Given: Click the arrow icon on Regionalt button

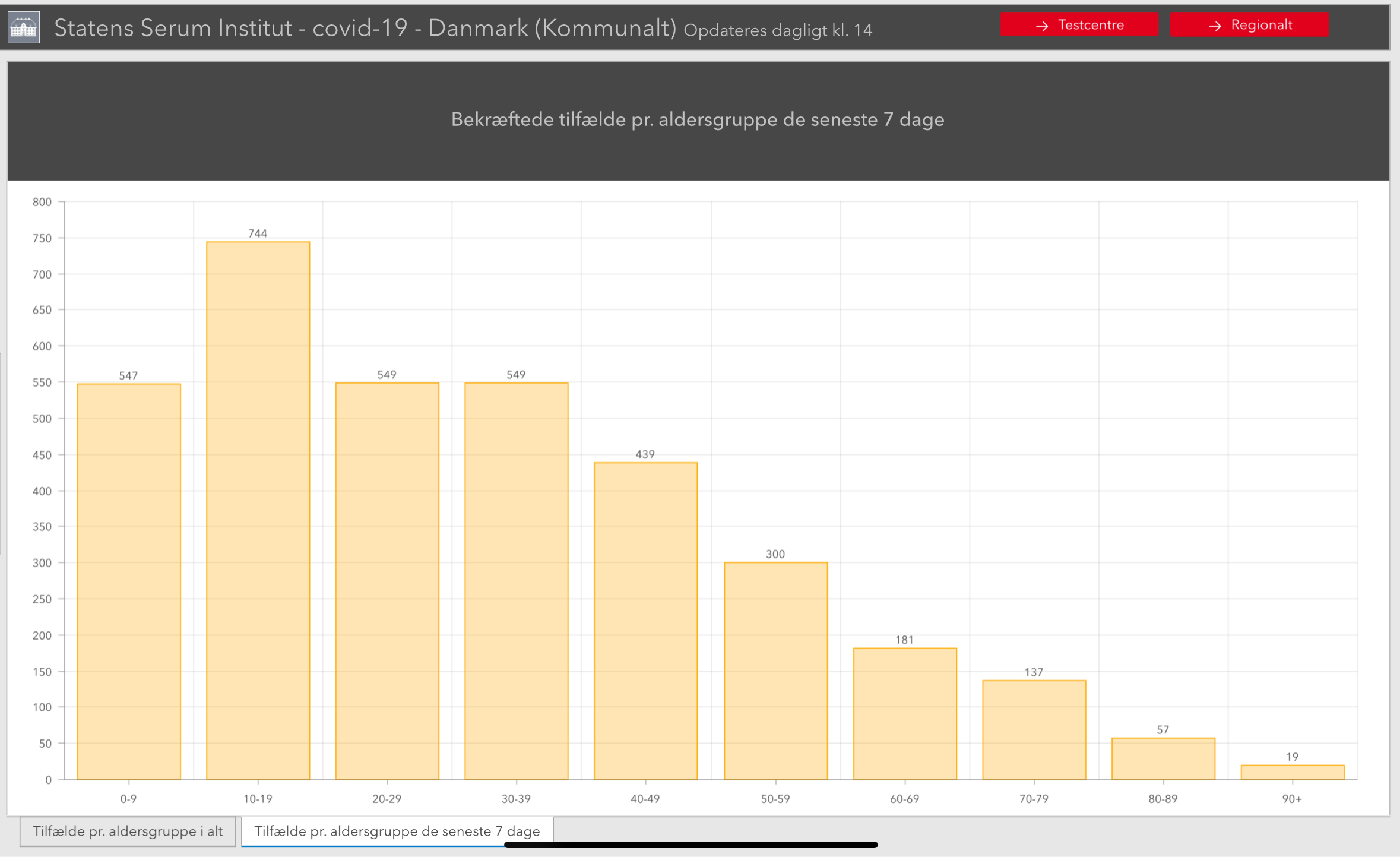Looking at the screenshot, I should coord(1215,26).
